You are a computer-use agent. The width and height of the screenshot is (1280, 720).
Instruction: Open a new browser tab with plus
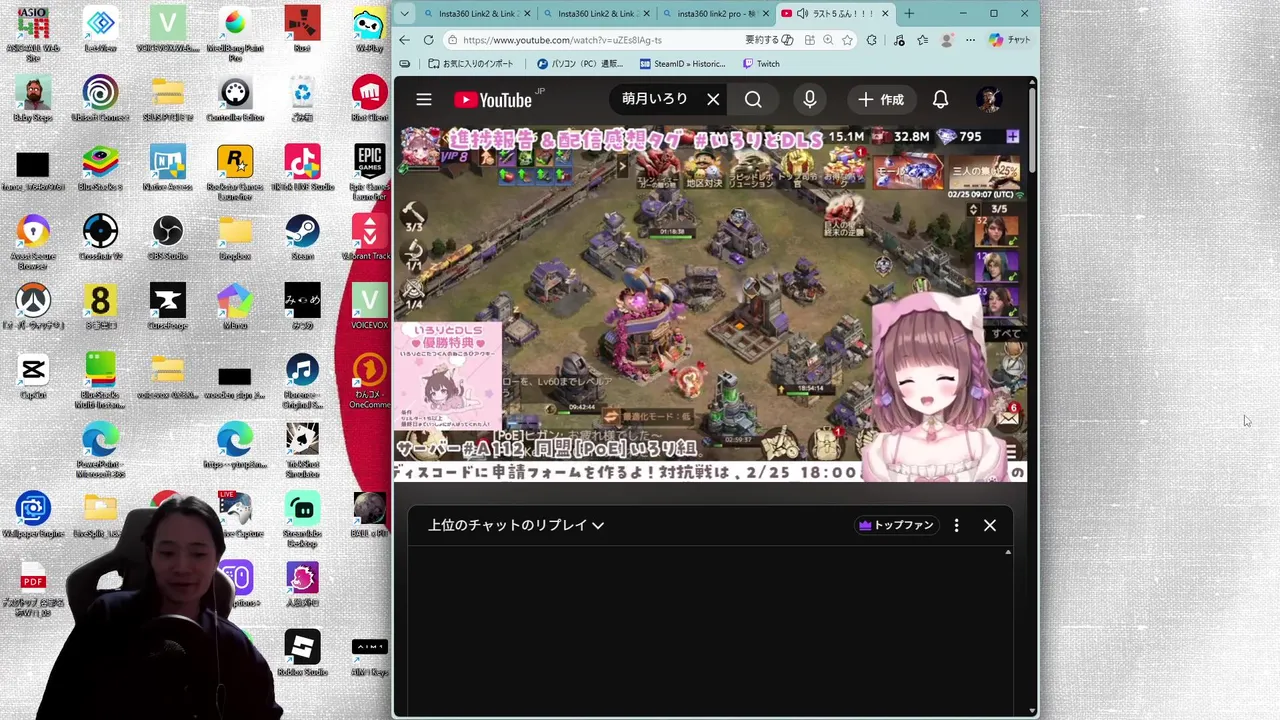(x=909, y=13)
